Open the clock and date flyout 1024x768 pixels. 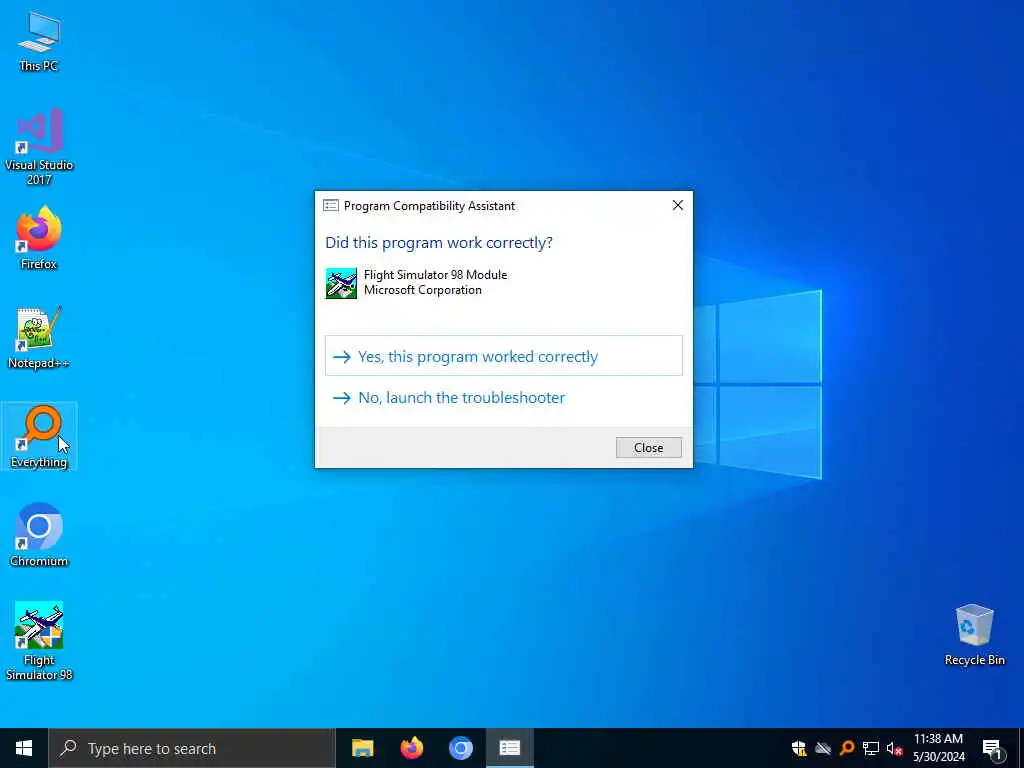(938, 748)
